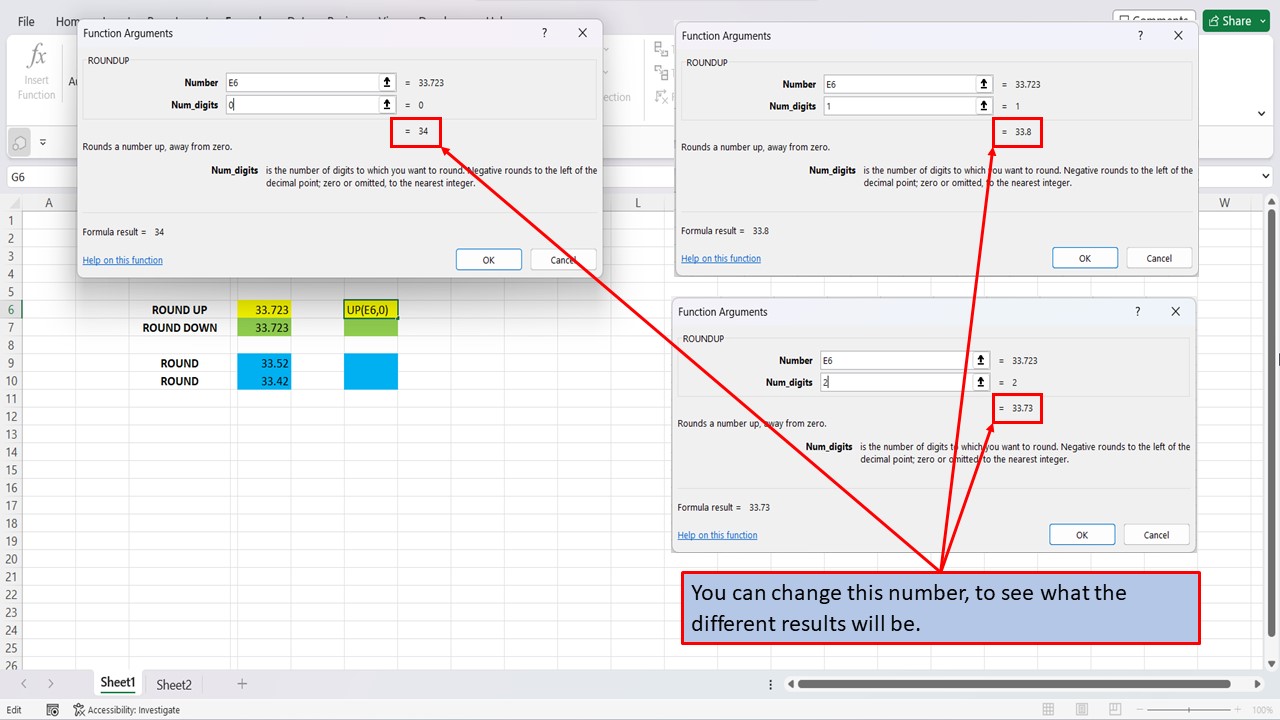Viewport: 1280px width, 720px height.
Task: Click the Help on this function link
Action: click(122, 259)
